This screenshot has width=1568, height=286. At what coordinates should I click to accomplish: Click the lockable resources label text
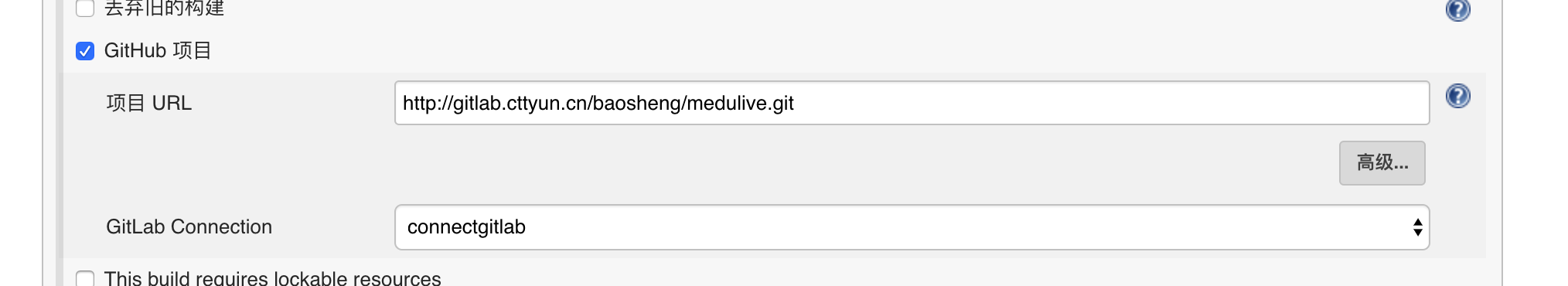[272, 278]
